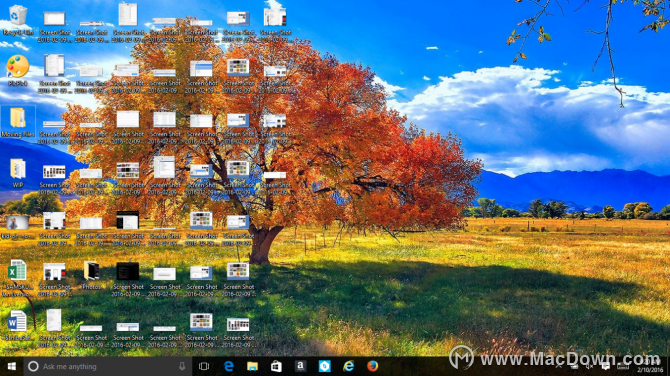
Task: Click the Cortana microphone icon
Action: click(182, 366)
